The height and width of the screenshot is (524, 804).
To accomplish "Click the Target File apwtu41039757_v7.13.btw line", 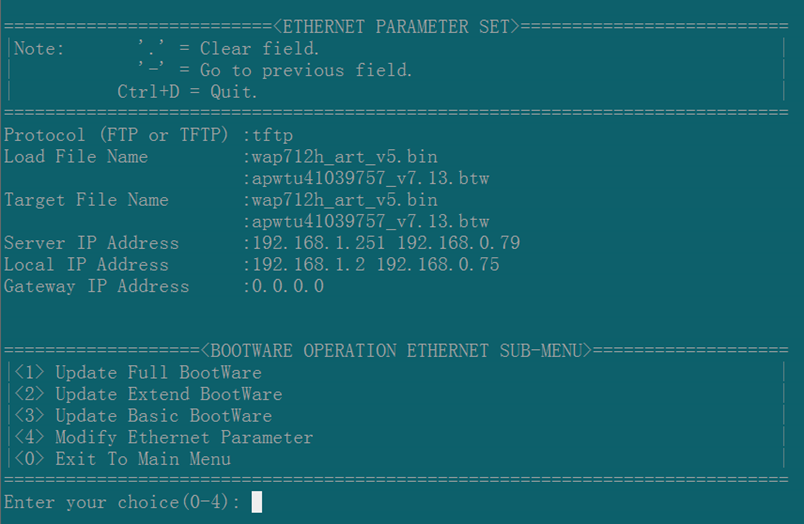I will tap(370, 221).
